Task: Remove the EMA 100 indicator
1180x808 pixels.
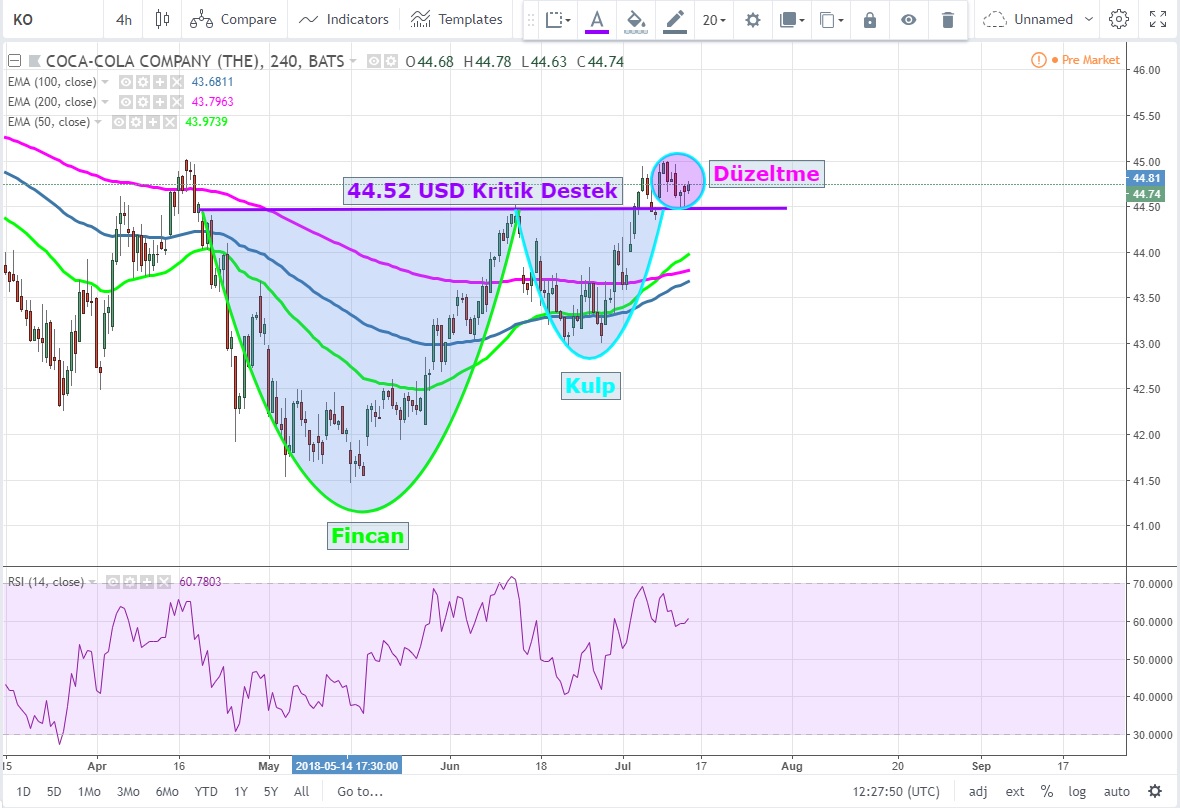Action: 176,82
